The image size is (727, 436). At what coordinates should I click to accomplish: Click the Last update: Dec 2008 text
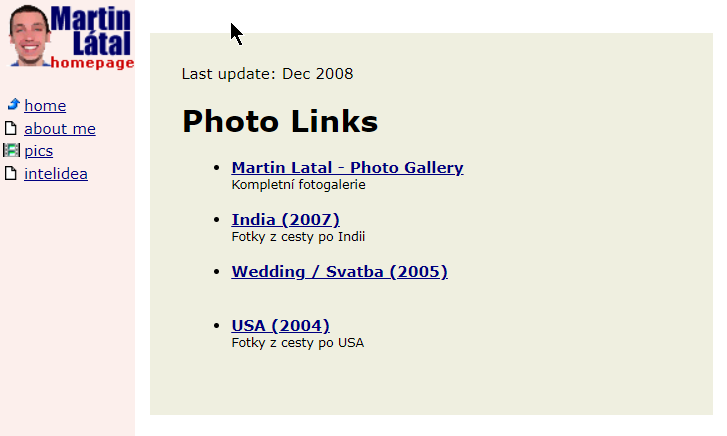point(267,74)
